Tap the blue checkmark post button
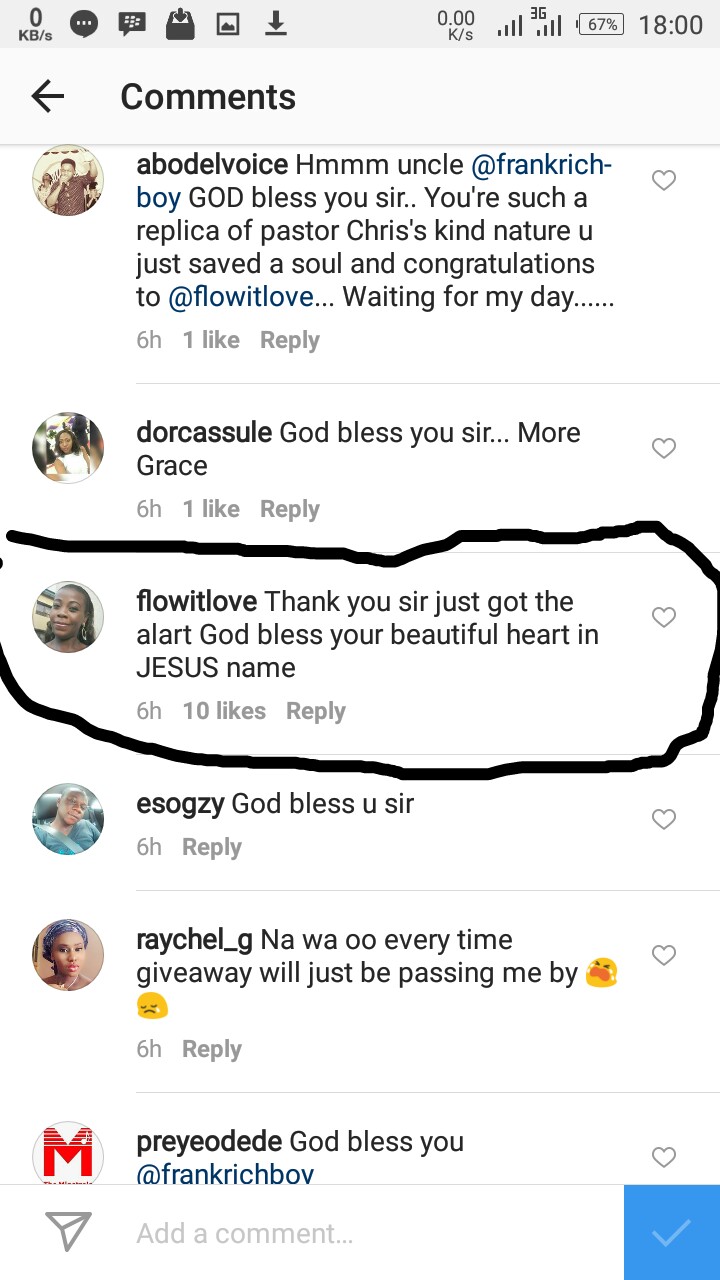Image resolution: width=720 pixels, height=1280 pixels. (x=671, y=1233)
